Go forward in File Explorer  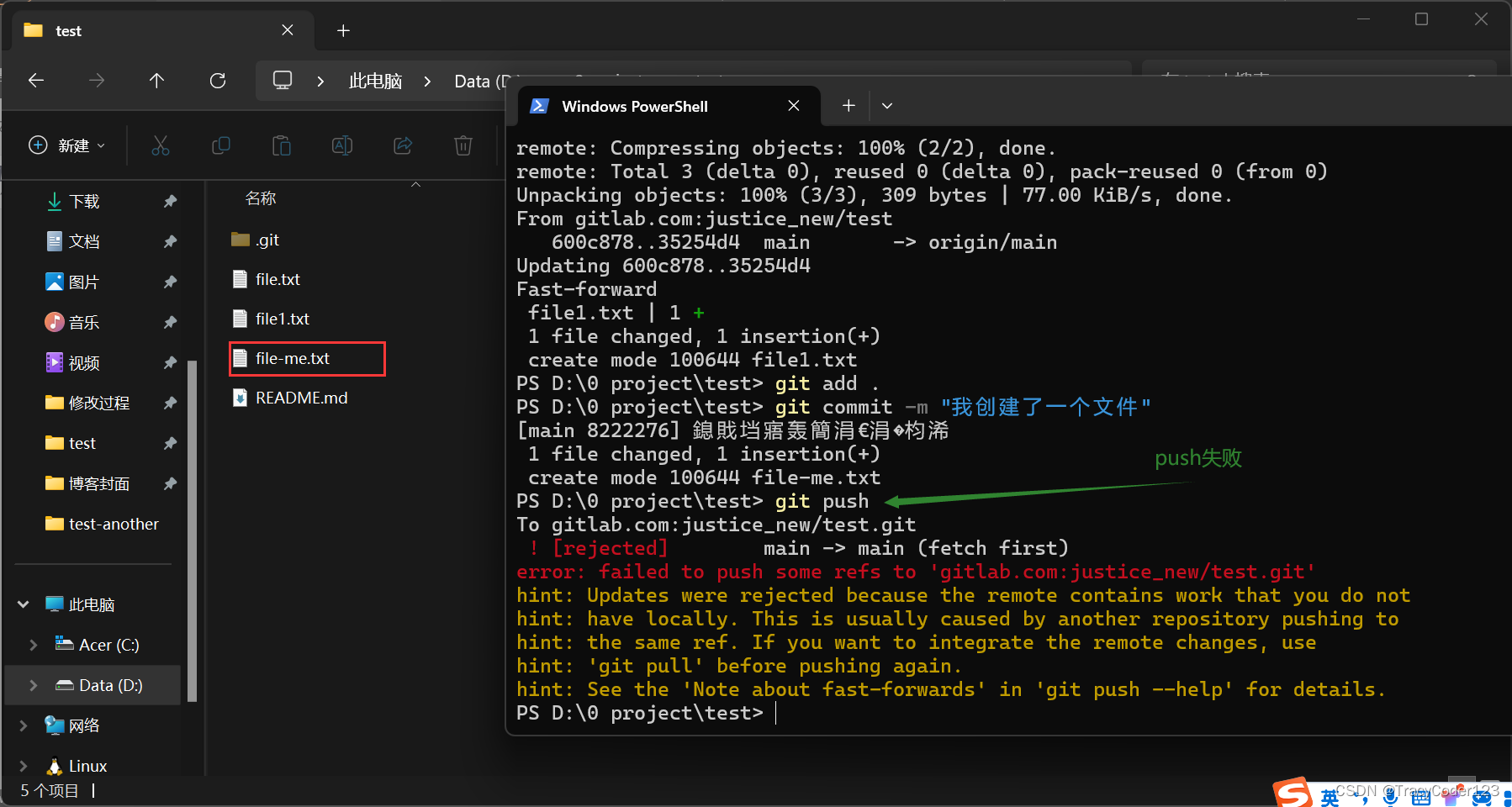click(97, 81)
